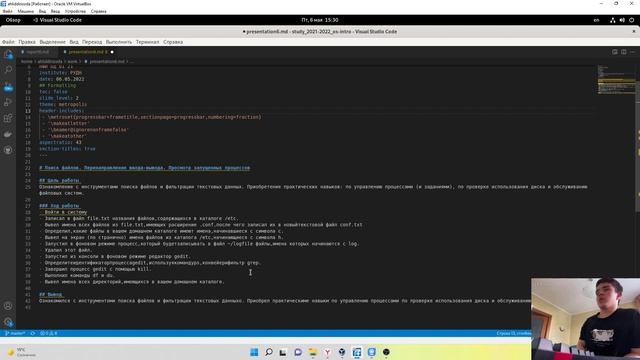Click the unsaved dot on presentation6.md tab
640x360 pixels.
(x=112, y=52)
